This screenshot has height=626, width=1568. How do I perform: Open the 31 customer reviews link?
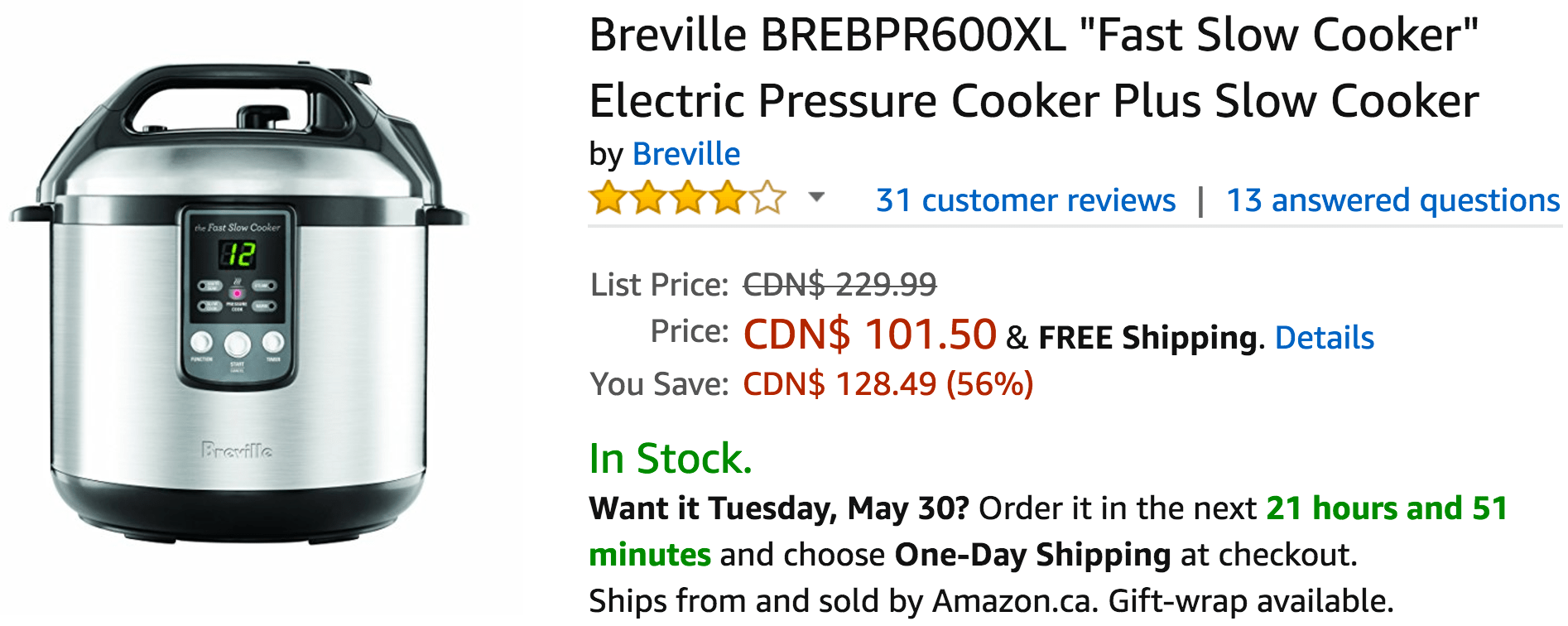[1025, 200]
